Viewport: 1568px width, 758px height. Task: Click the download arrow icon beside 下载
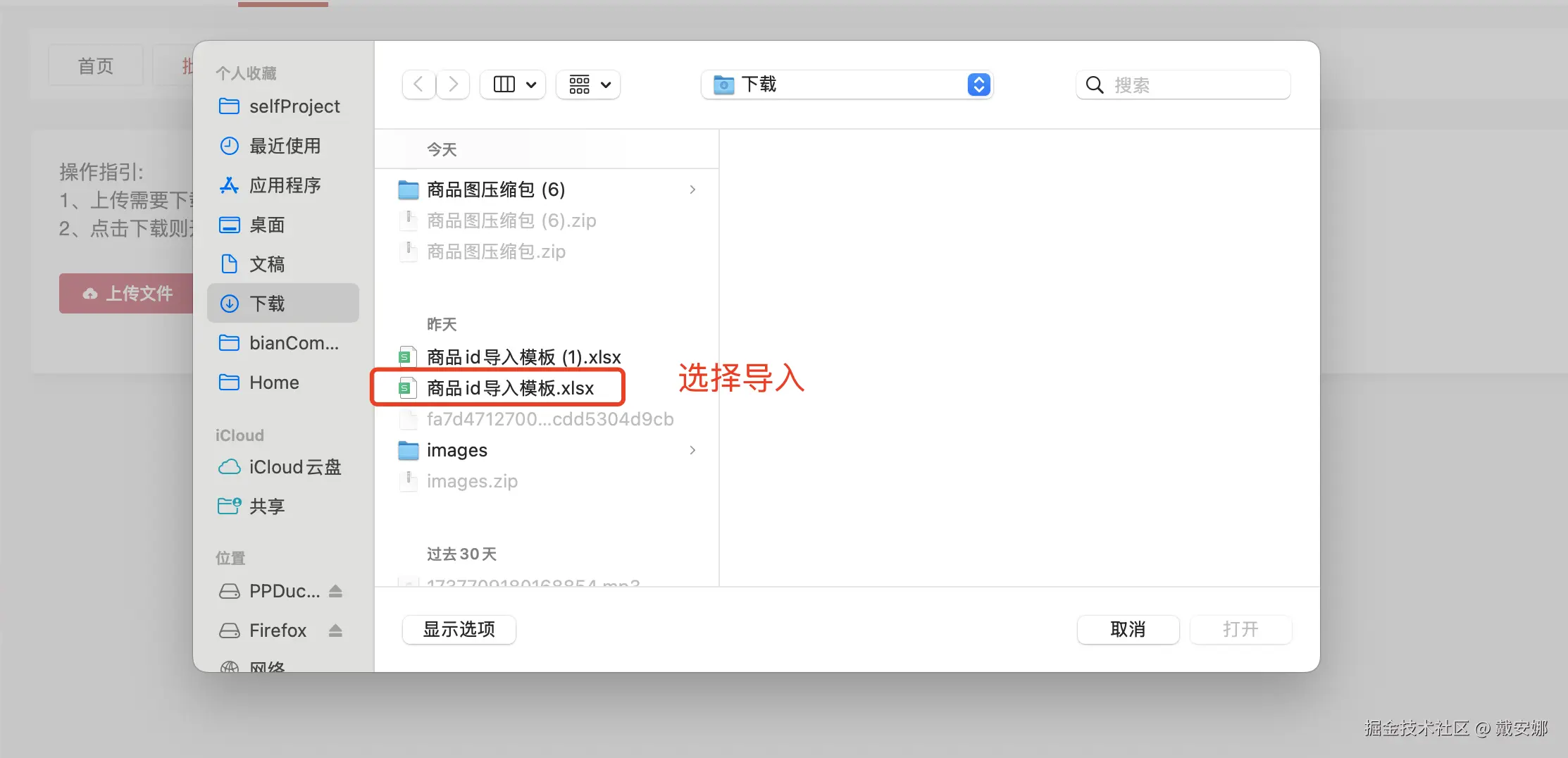click(229, 304)
